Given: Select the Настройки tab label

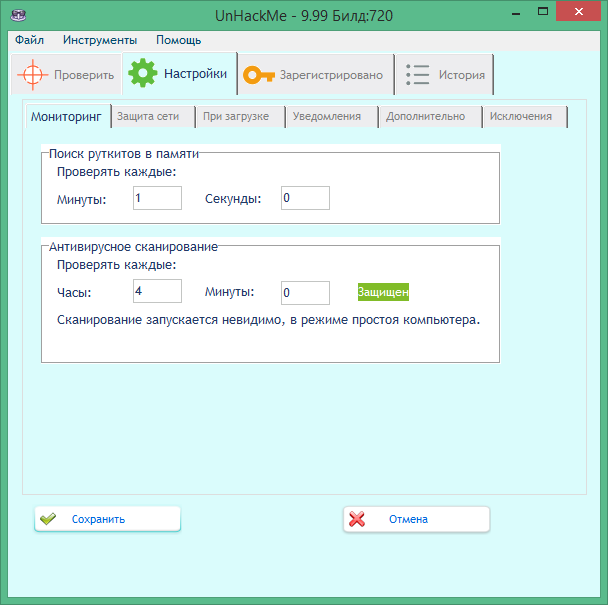Looking at the screenshot, I should click(195, 74).
